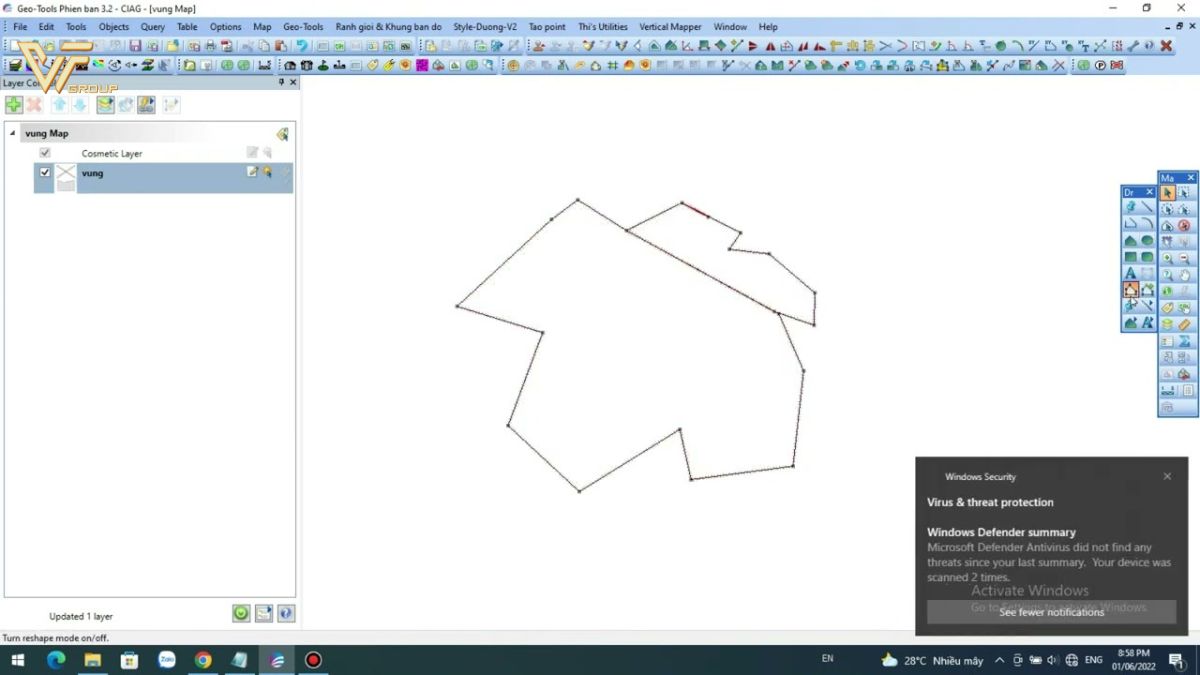Toggle visibility checkbox of Cosmetic Layer

pos(45,153)
